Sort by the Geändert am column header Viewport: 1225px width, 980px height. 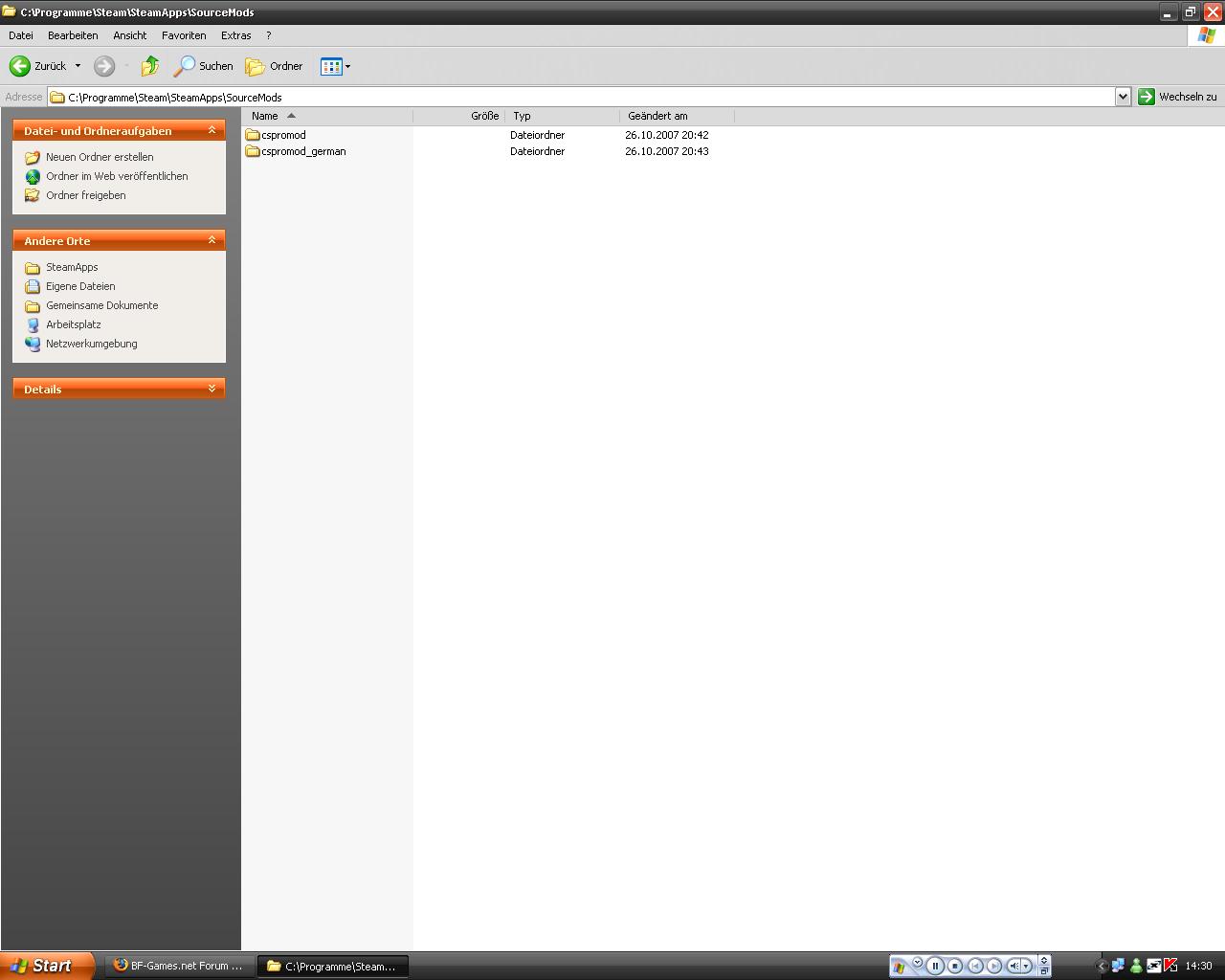pyautogui.click(x=678, y=116)
